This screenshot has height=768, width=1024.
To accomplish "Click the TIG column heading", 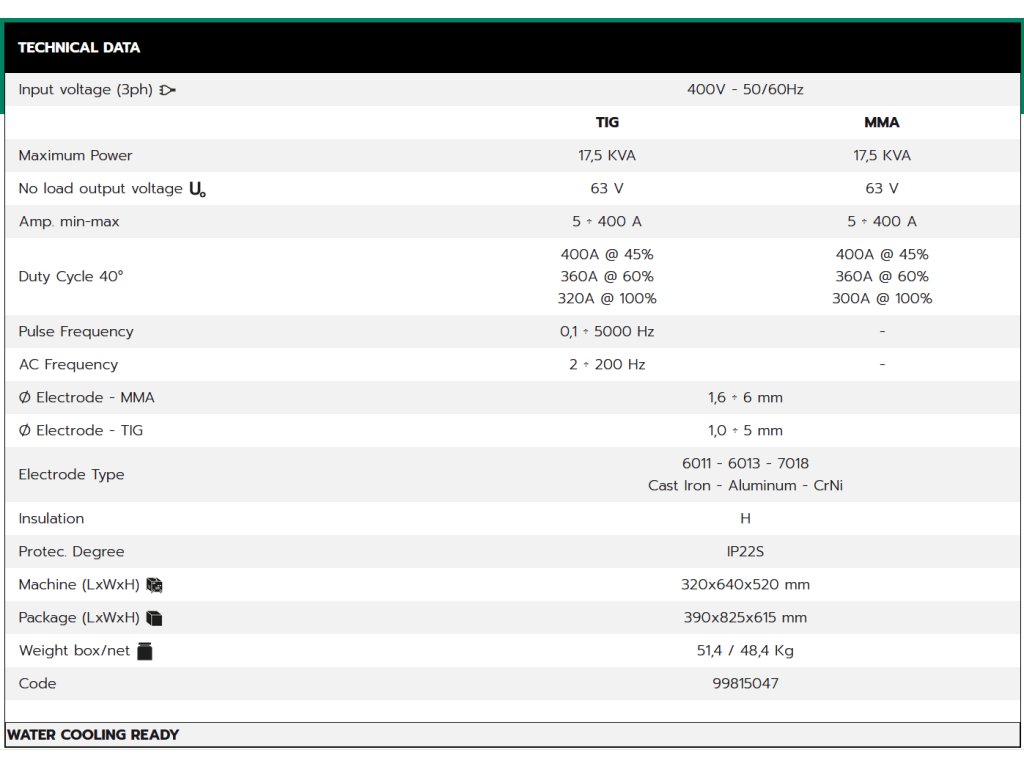I will click(x=607, y=122).
